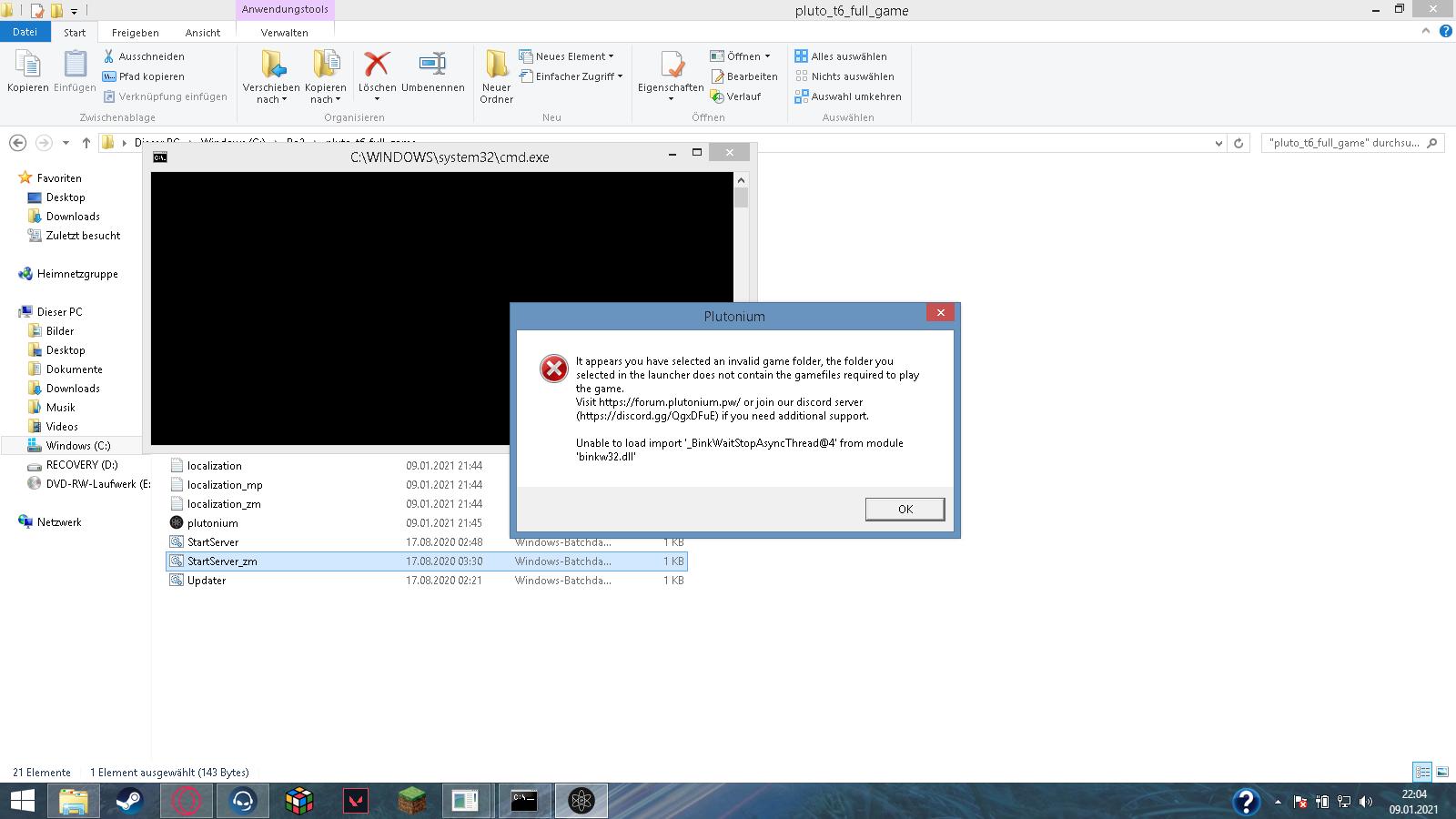Click OK in Plutonium dialog
The image size is (1456, 819).
tap(905, 509)
